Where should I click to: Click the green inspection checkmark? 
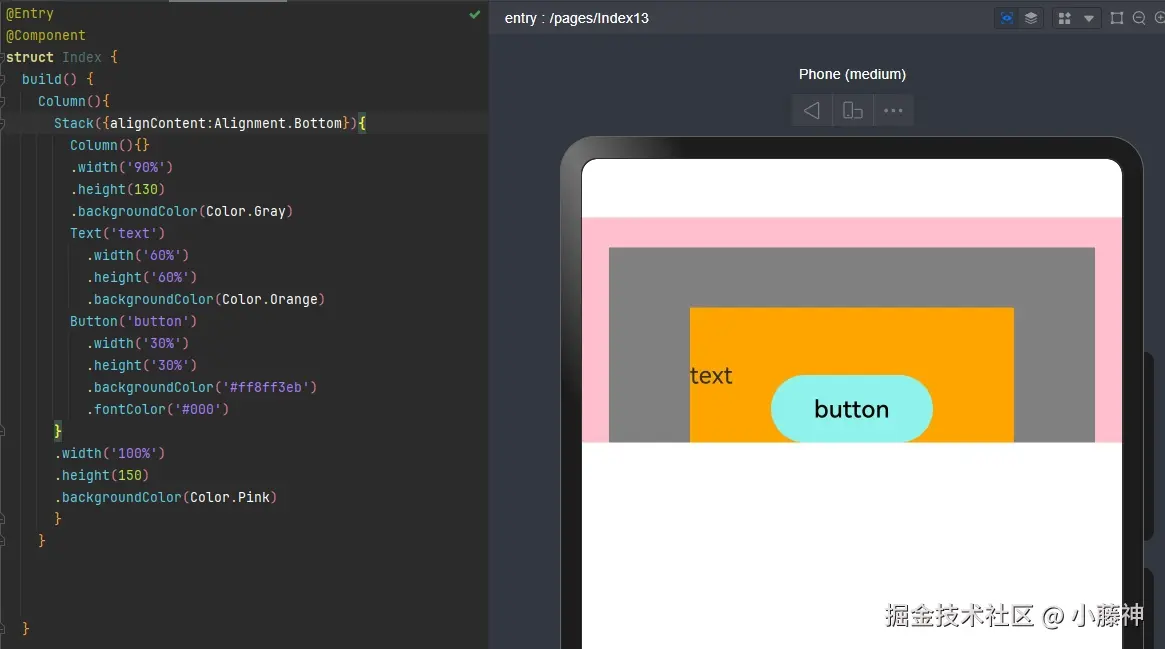(x=475, y=14)
